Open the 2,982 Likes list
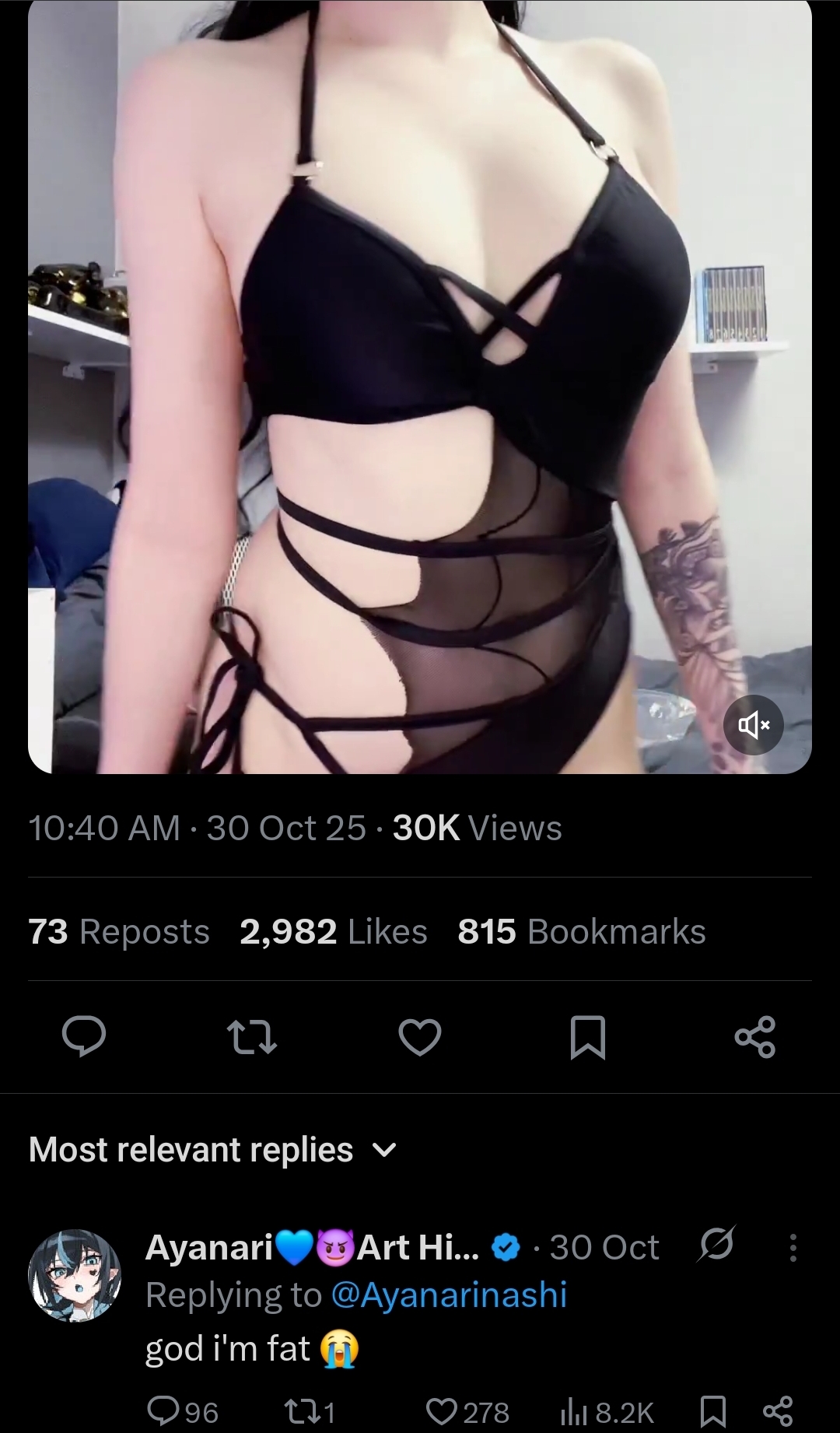 pyautogui.click(x=334, y=931)
